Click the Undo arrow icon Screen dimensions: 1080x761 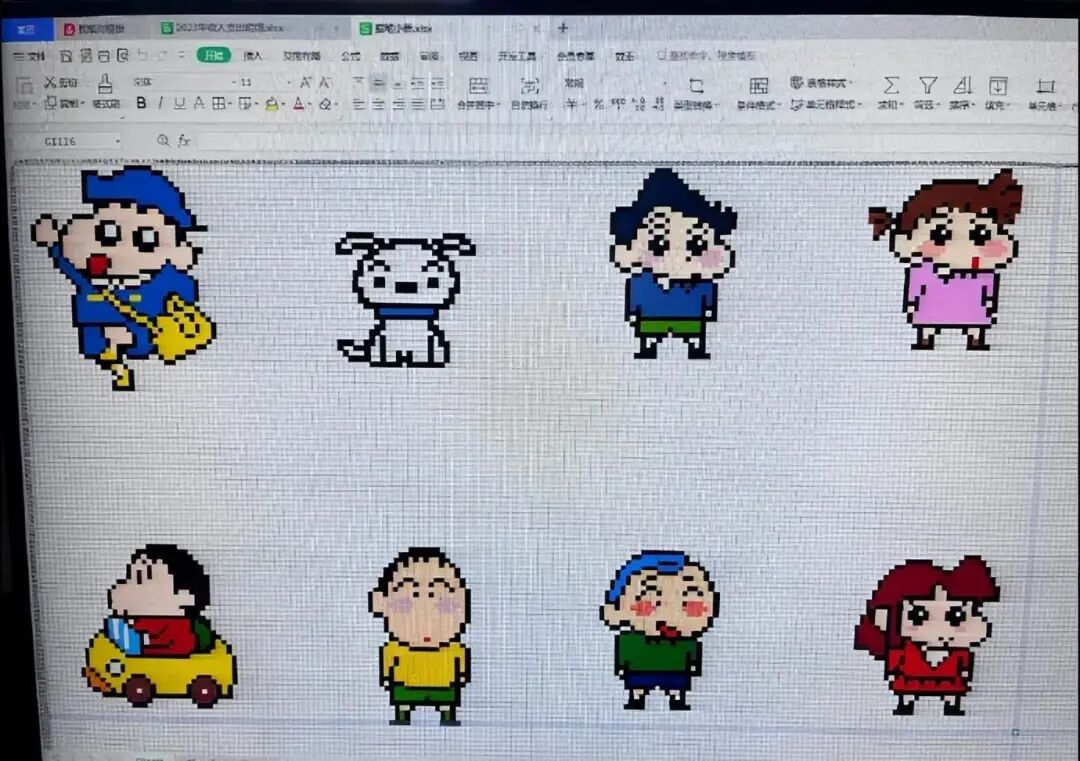[x=142, y=55]
